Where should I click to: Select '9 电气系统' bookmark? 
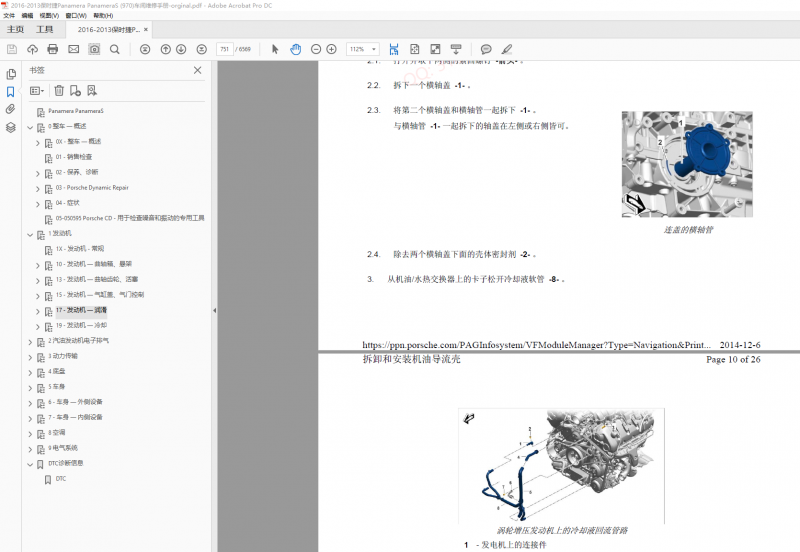point(63,448)
